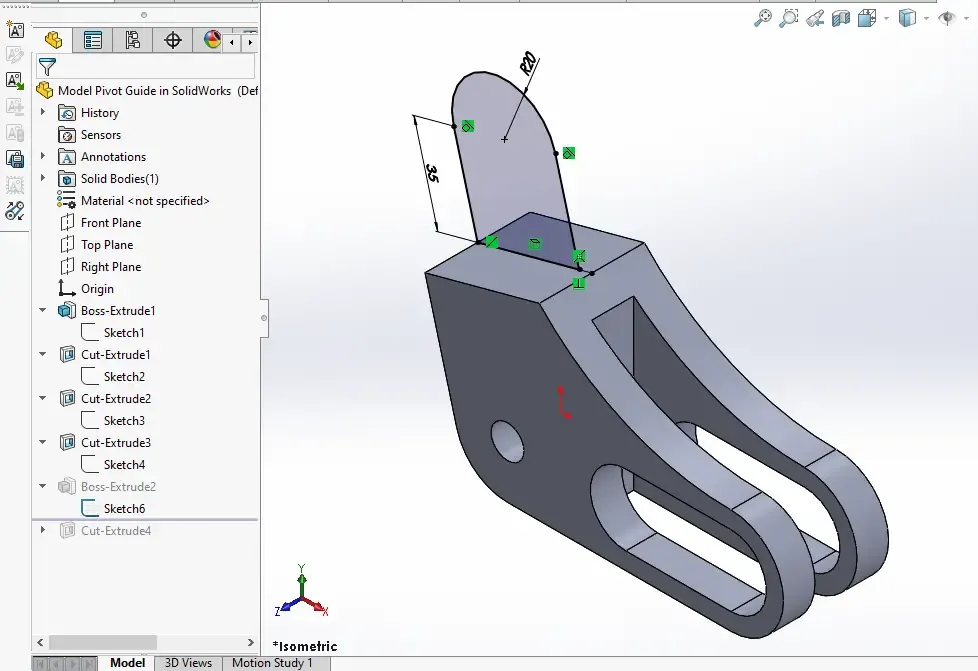
Task: Open the View Orientation dropdown arrow
Action: point(886,19)
